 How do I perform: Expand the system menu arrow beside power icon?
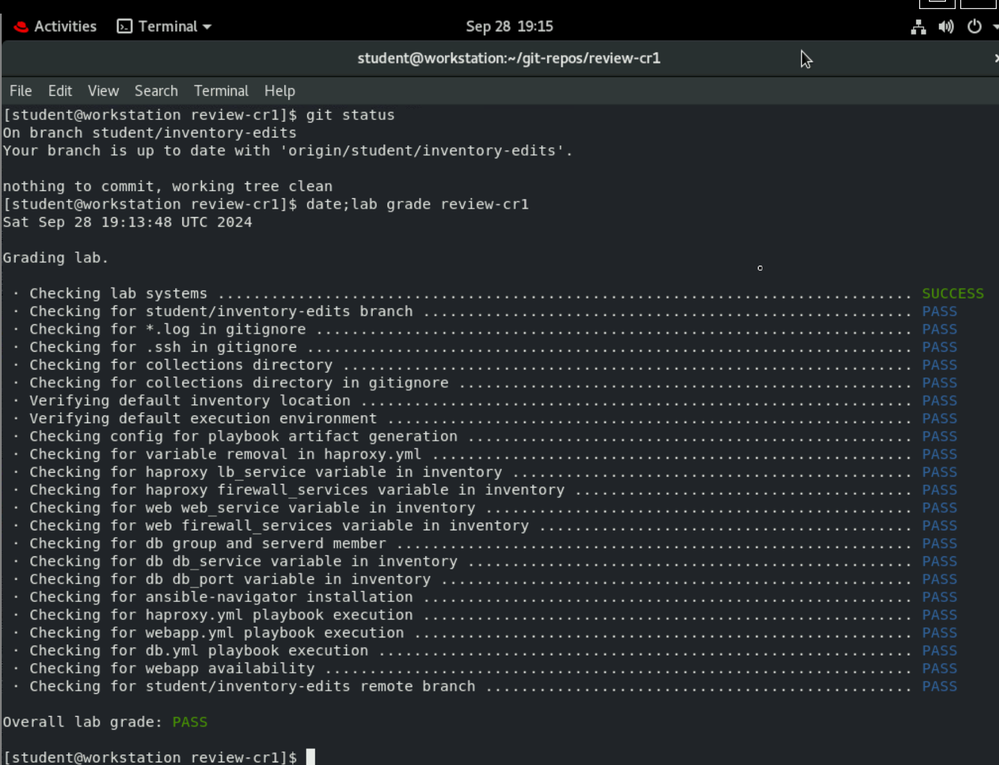pos(993,27)
